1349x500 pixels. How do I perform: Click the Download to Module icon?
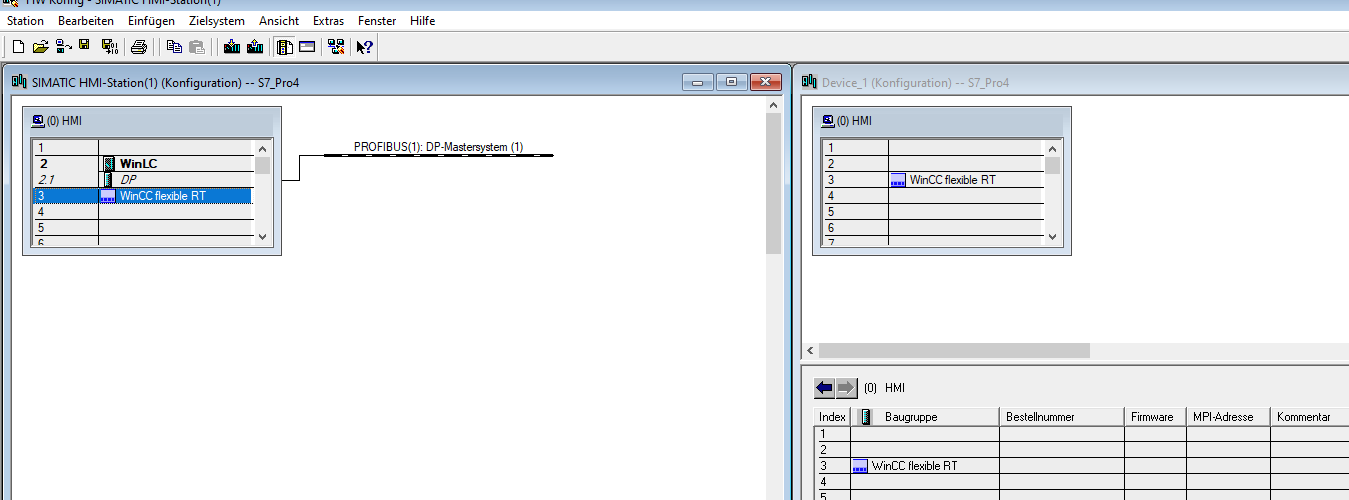[x=232, y=46]
